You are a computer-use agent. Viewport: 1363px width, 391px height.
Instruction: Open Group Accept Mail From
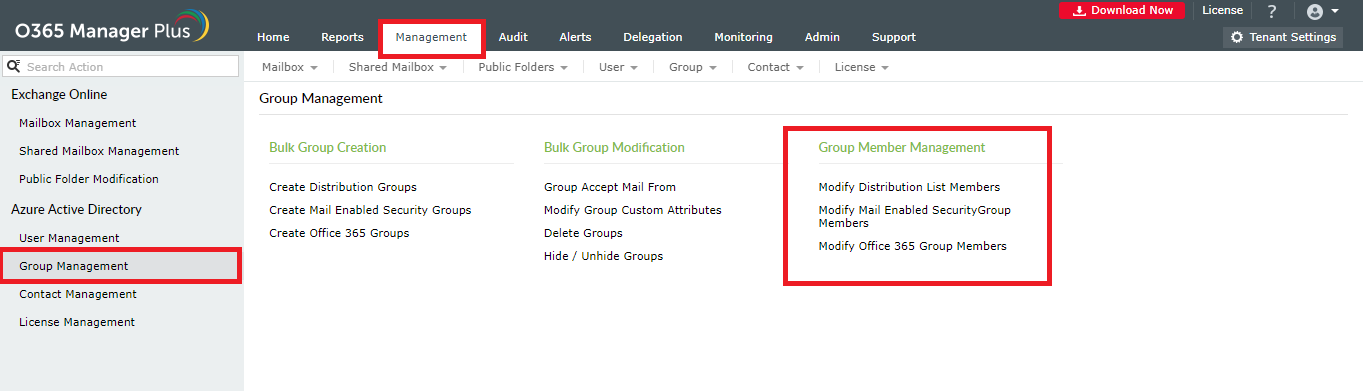pos(610,187)
